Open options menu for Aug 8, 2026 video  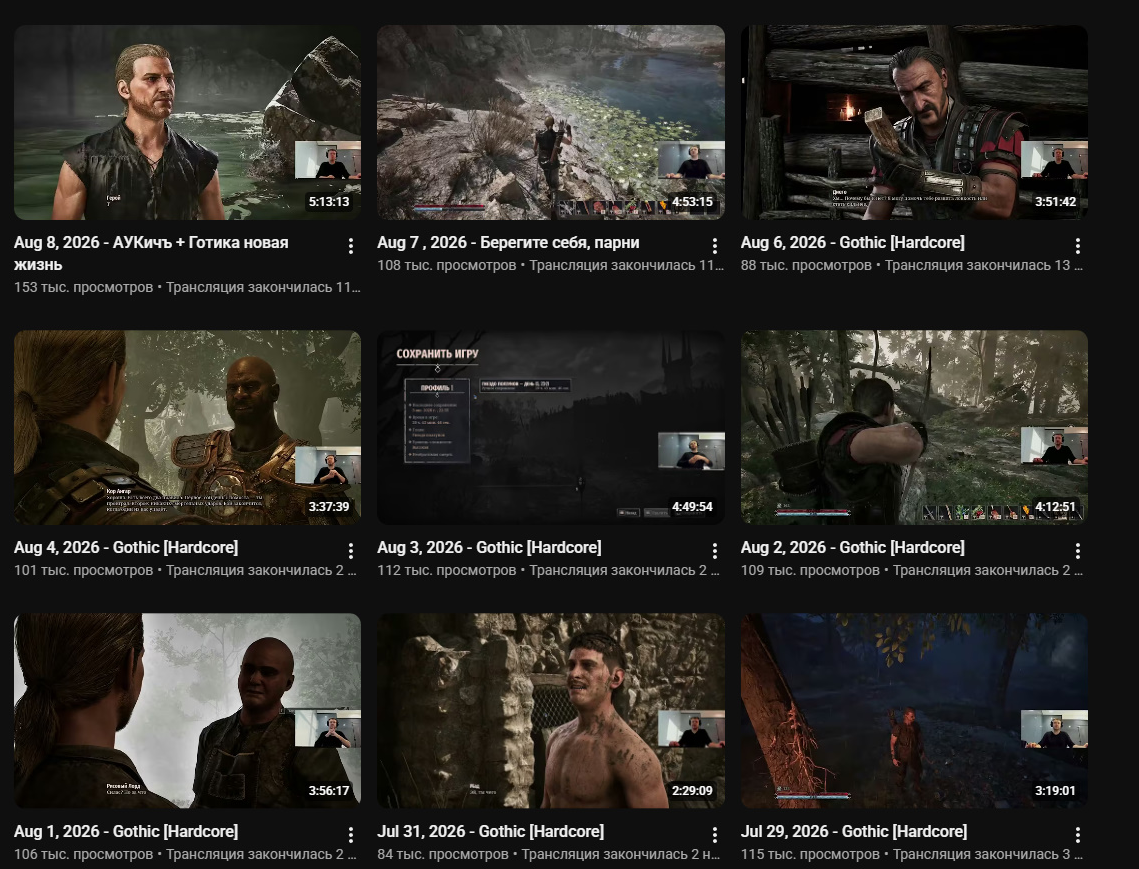[351, 246]
